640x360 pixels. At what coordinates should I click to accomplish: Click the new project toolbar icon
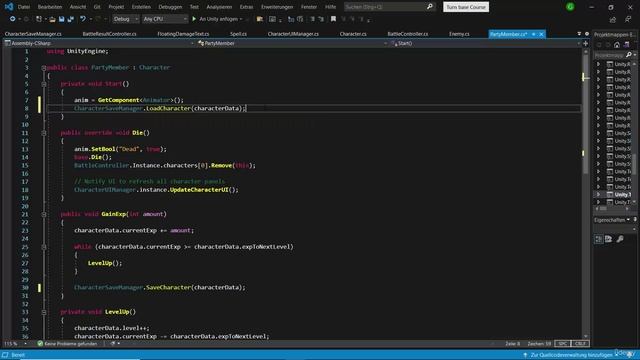(39, 19)
